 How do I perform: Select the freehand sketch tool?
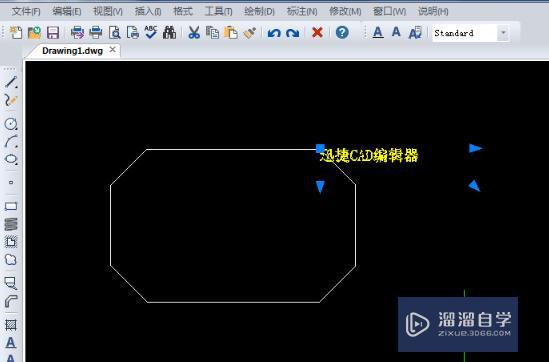point(11,100)
